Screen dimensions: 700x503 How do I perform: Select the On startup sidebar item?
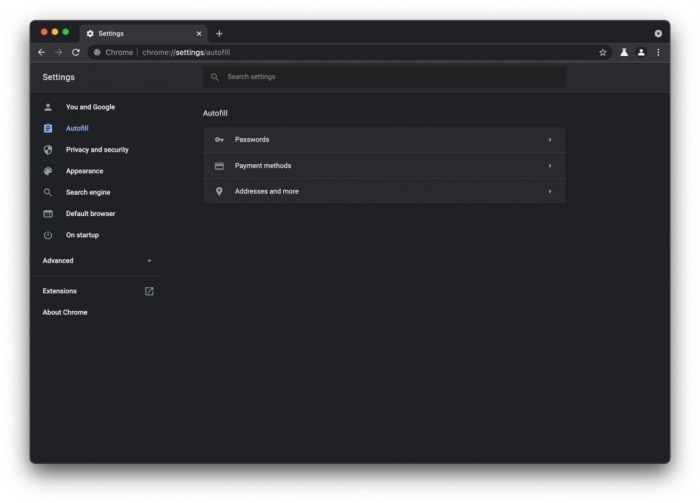pyautogui.click(x=82, y=235)
